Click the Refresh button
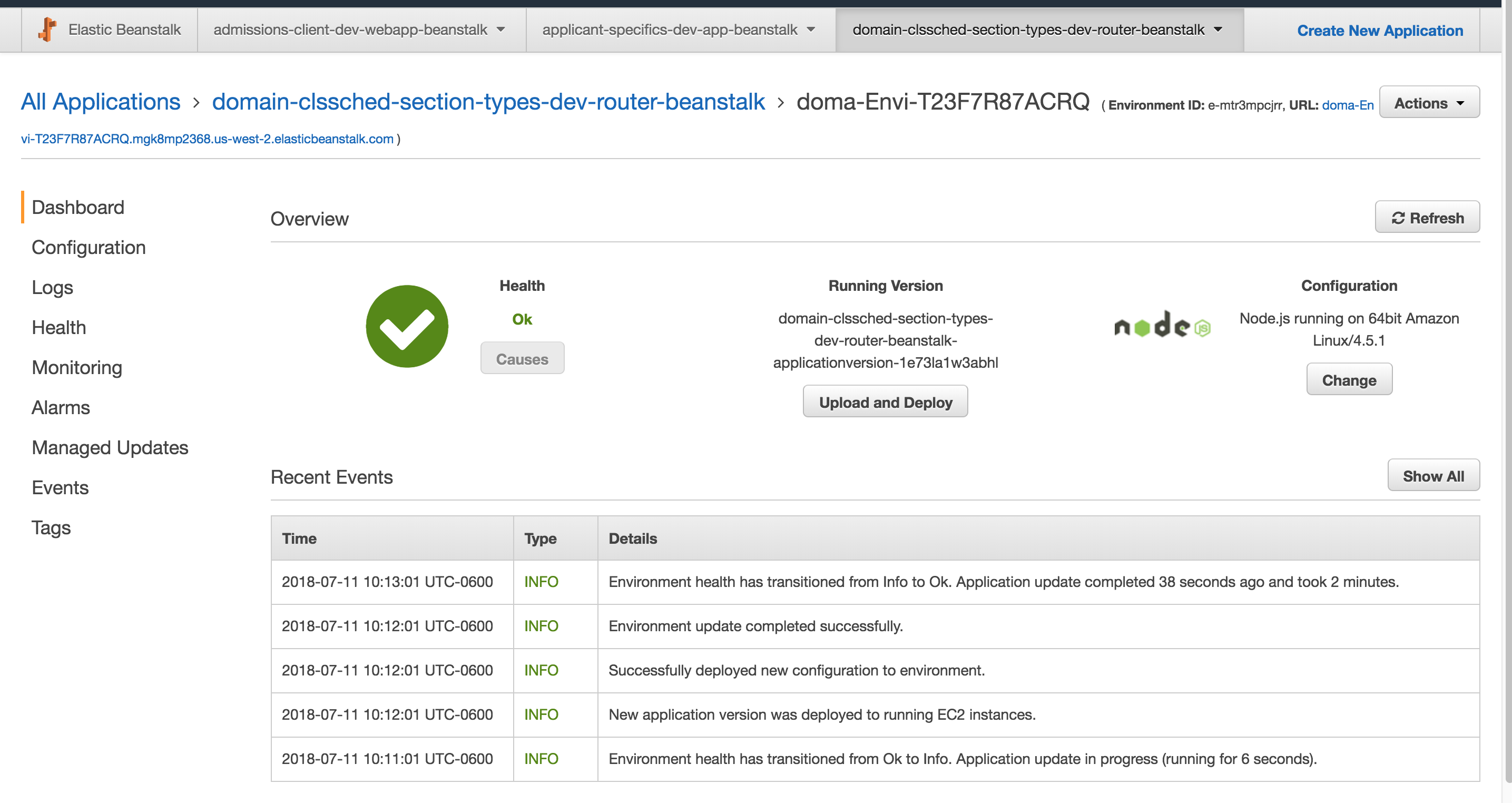 (x=1427, y=217)
